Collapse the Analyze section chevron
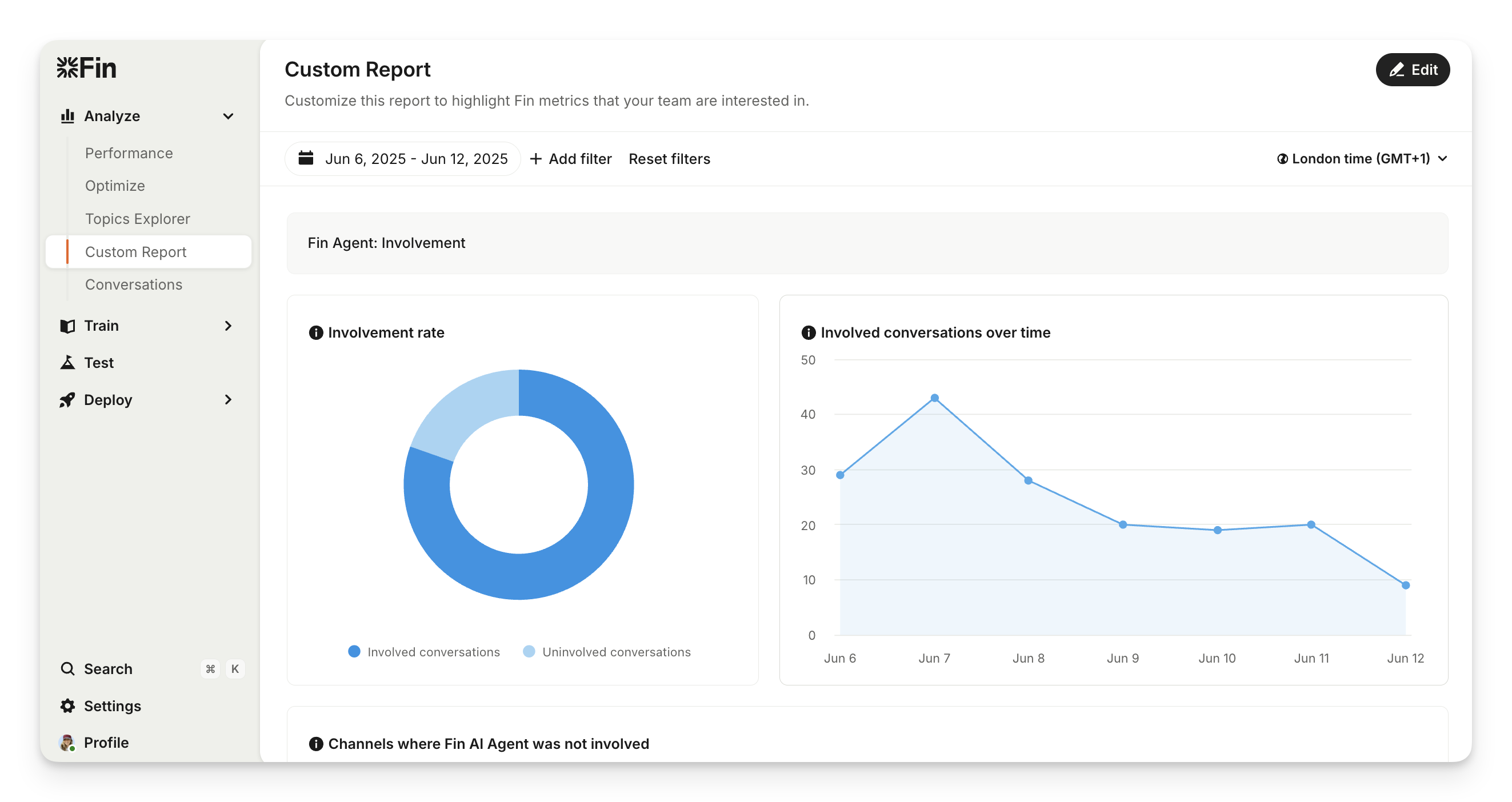The height and width of the screenshot is (802, 1512). point(229,116)
